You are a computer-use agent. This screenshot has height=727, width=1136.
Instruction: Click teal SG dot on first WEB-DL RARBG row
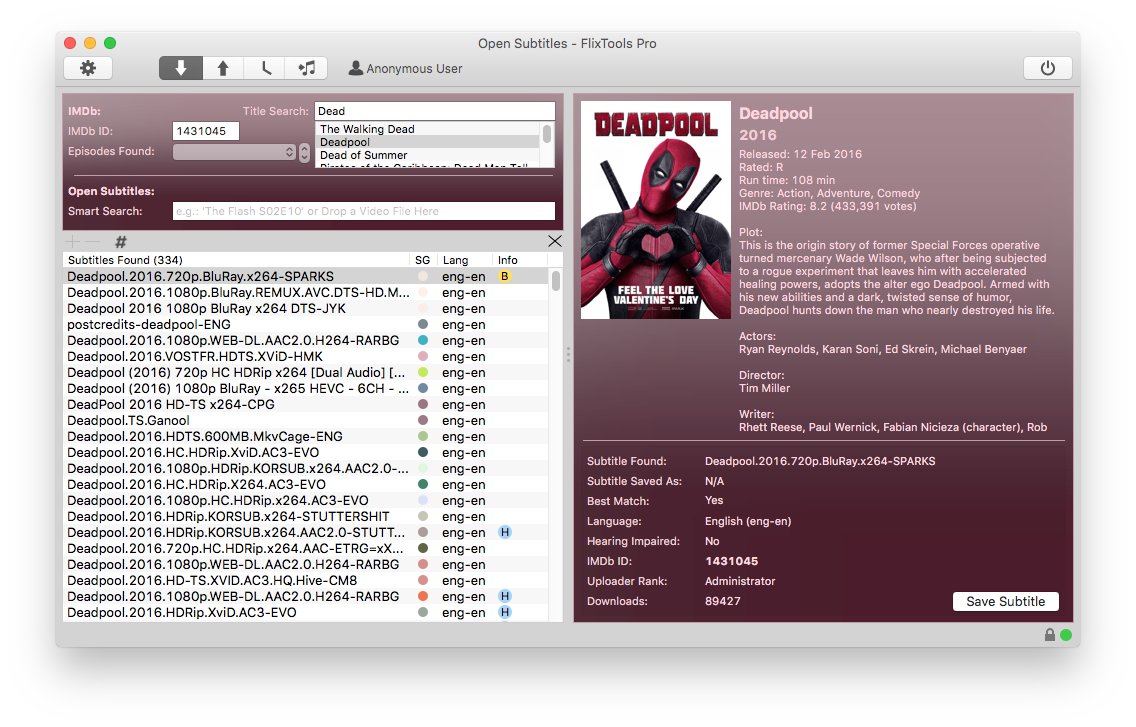pos(423,340)
